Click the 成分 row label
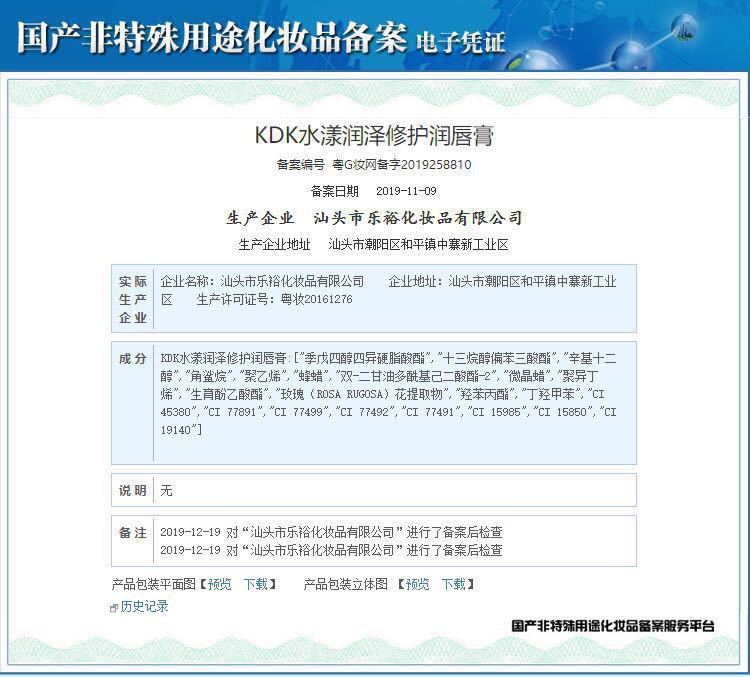This screenshot has width=750, height=677. tap(132, 359)
